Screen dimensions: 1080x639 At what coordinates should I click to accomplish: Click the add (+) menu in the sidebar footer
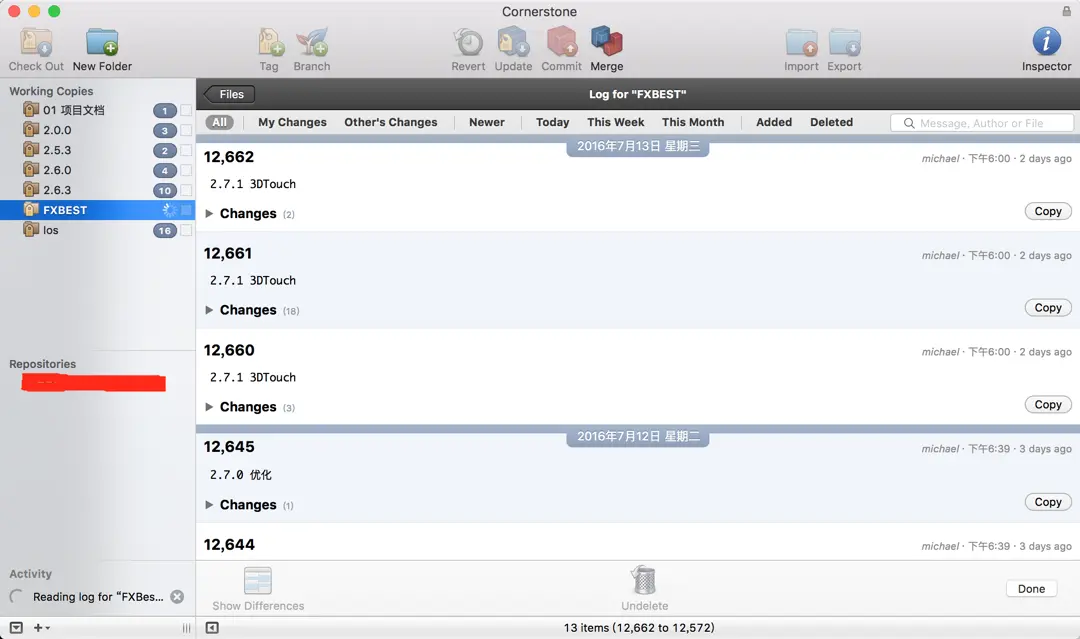click(42, 627)
